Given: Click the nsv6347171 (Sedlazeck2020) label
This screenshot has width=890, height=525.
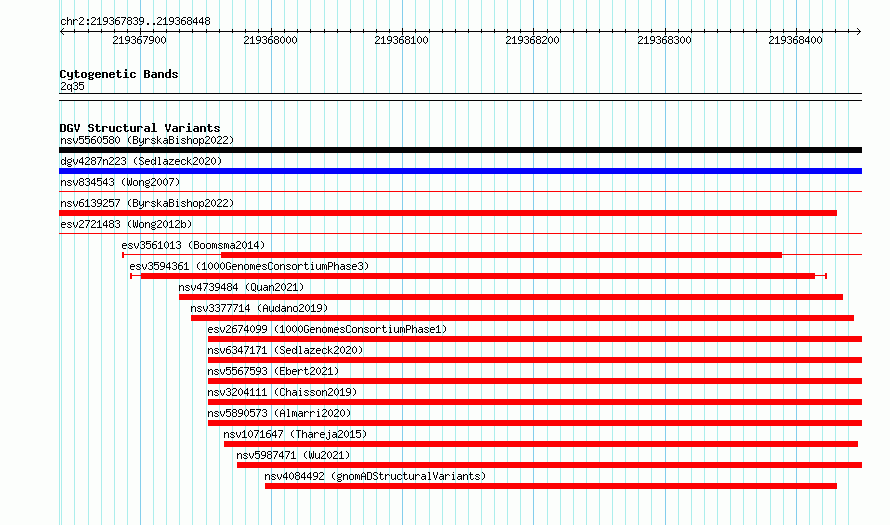Looking at the screenshot, I should 285,350.
